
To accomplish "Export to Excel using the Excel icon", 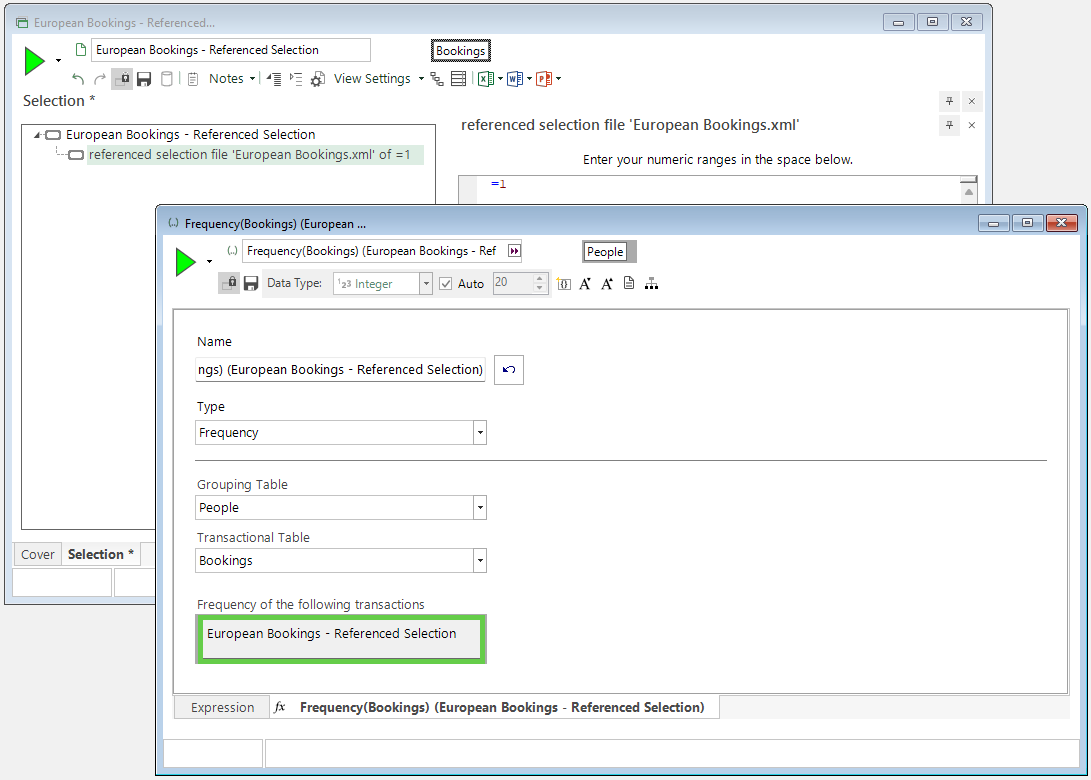I will pyautogui.click(x=486, y=79).
